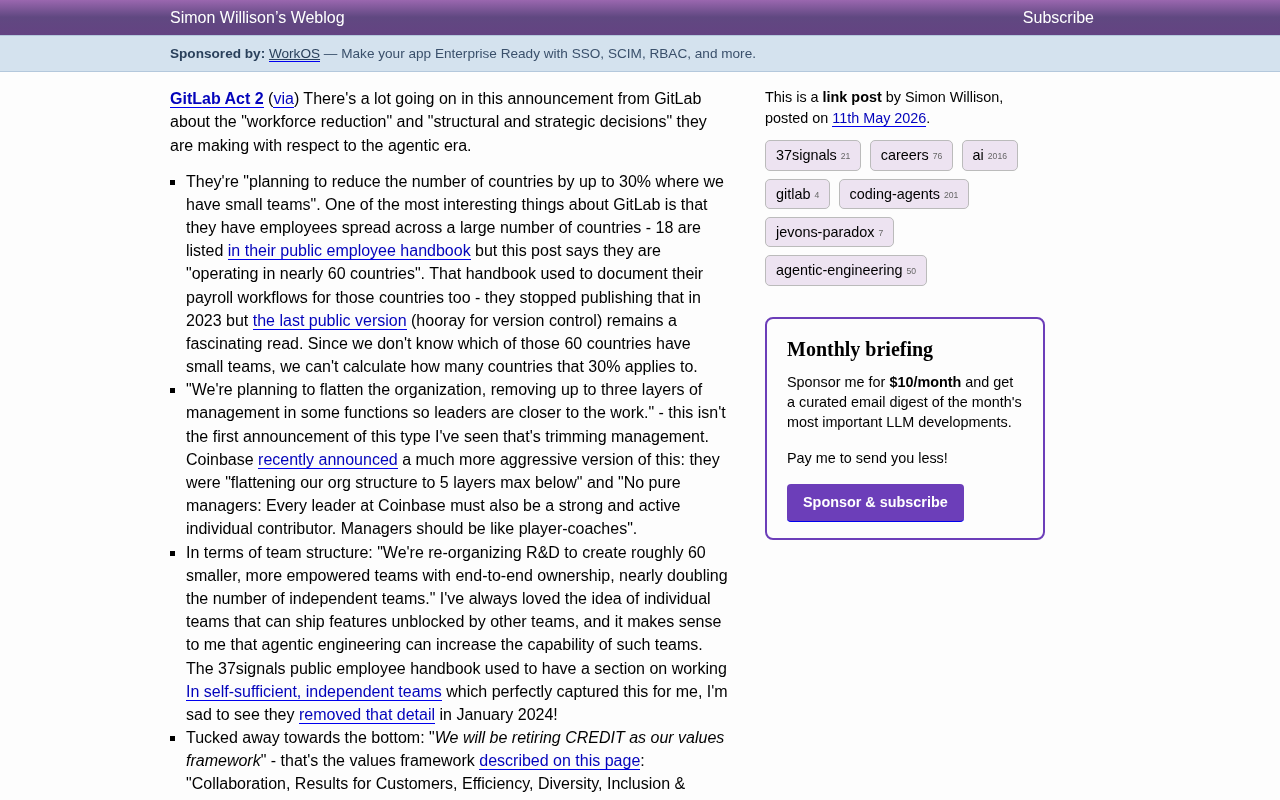Image resolution: width=1280 pixels, height=800 pixels.
Task: Click the Sponsor & subscribe button
Action: (x=875, y=503)
